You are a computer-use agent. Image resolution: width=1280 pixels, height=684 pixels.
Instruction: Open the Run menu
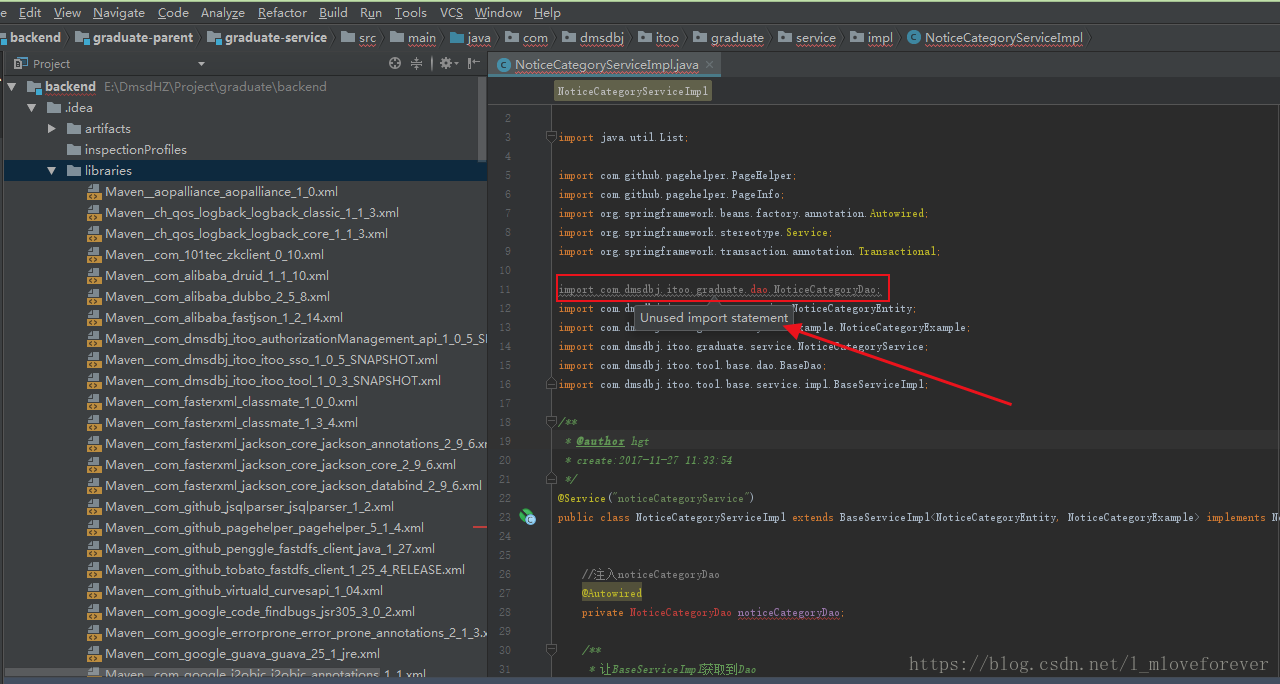[x=371, y=13]
